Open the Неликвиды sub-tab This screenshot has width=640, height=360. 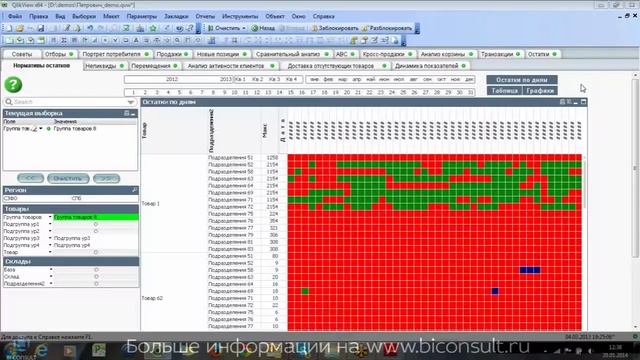(x=104, y=66)
